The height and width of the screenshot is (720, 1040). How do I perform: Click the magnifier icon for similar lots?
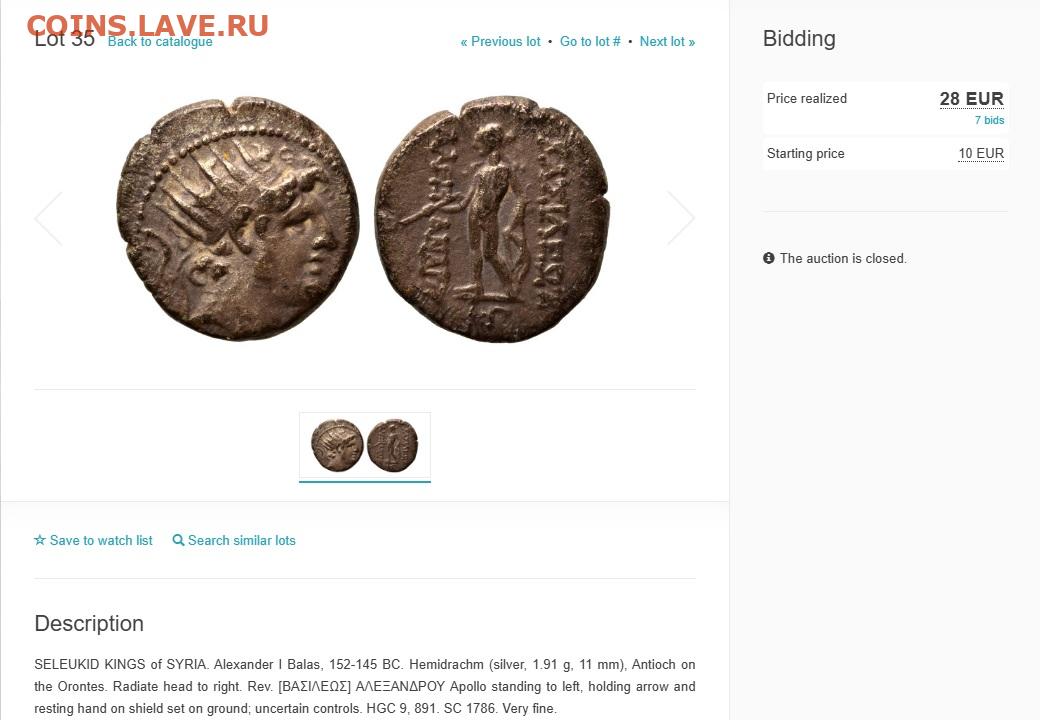coord(179,540)
